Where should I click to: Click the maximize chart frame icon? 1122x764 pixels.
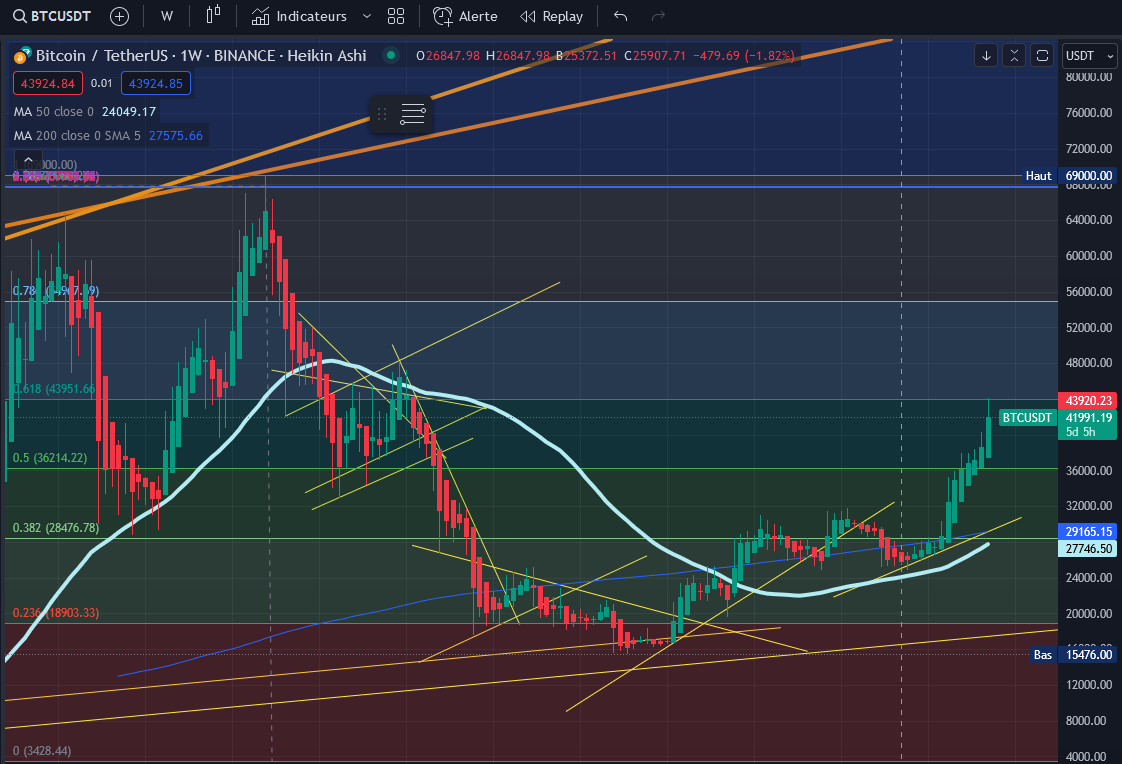tap(1043, 55)
